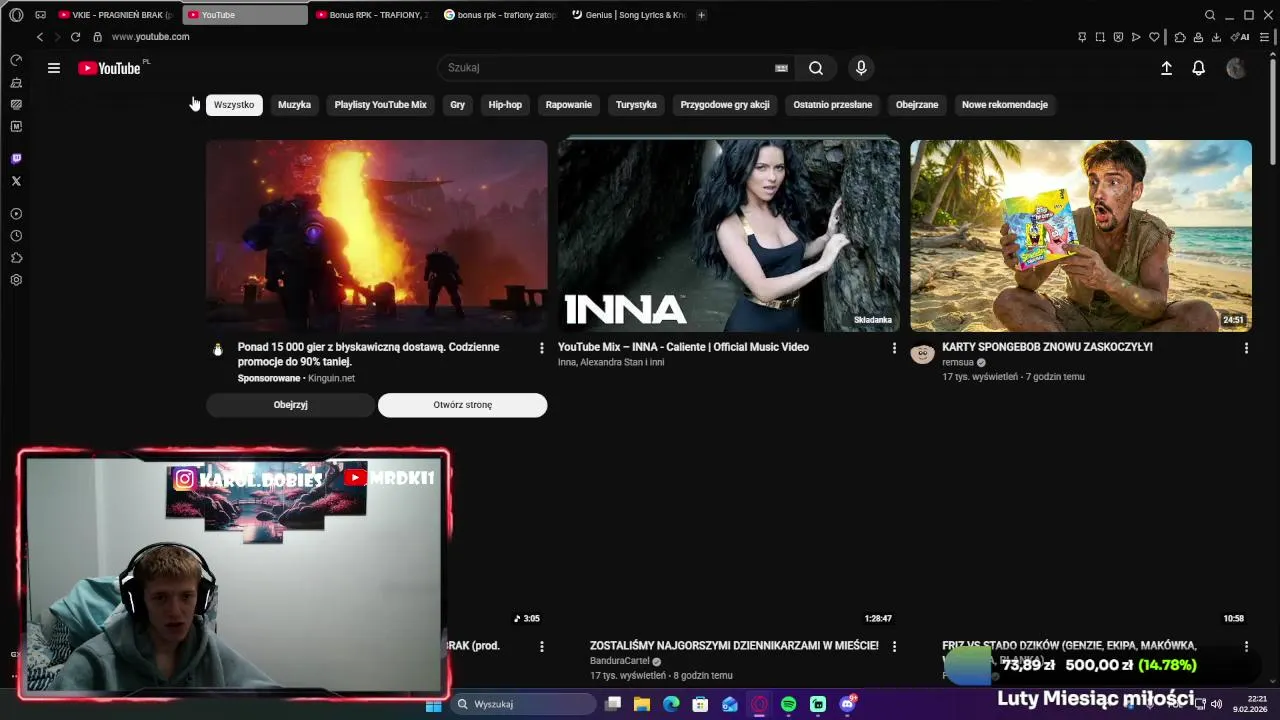Go back in browser history
The height and width of the screenshot is (720, 1280).
(40, 37)
